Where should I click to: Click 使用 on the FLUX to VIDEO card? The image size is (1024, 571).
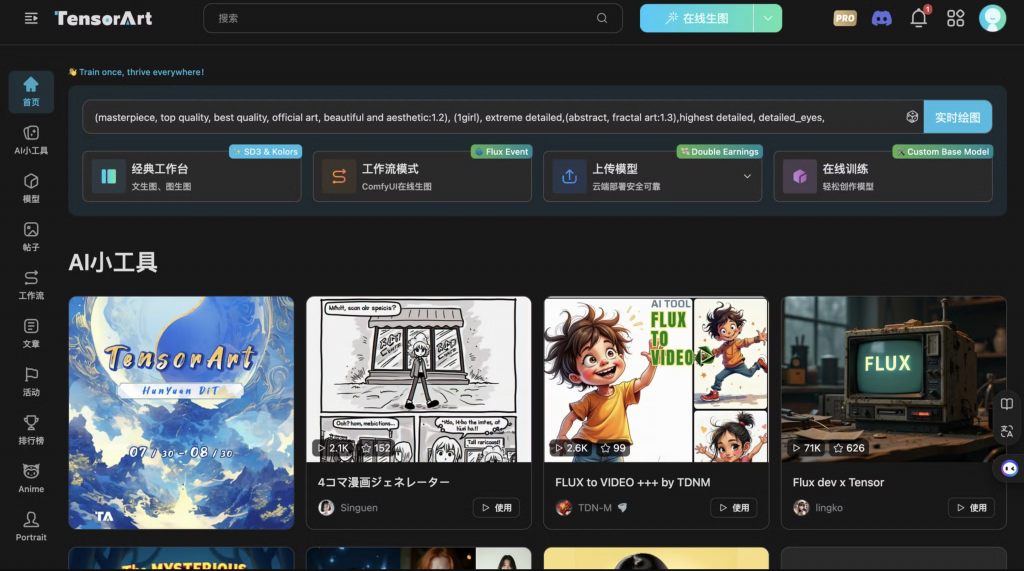tap(734, 508)
